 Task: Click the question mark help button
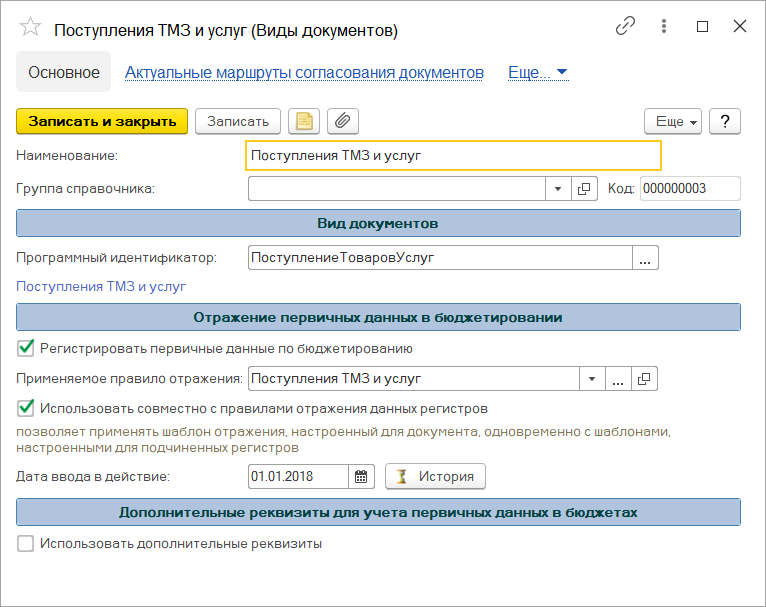point(724,121)
